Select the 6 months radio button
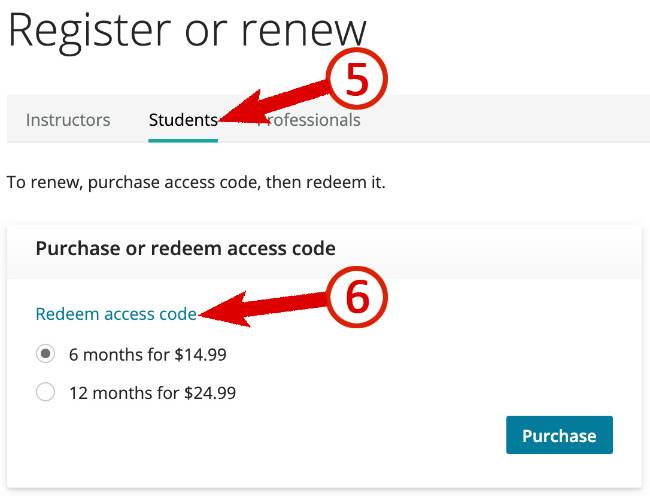The width and height of the screenshot is (650, 496). click(46, 354)
